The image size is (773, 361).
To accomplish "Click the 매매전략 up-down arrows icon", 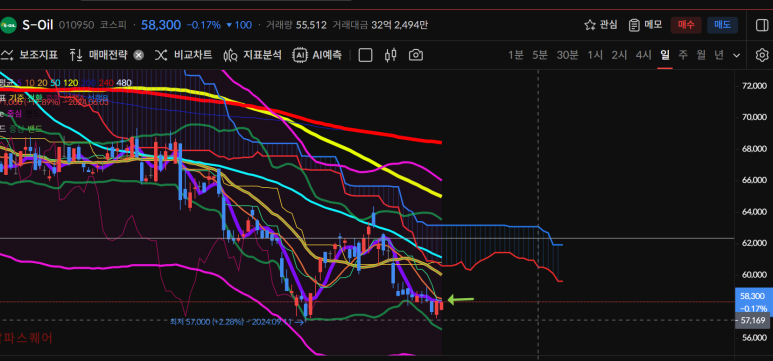I will (x=75, y=55).
